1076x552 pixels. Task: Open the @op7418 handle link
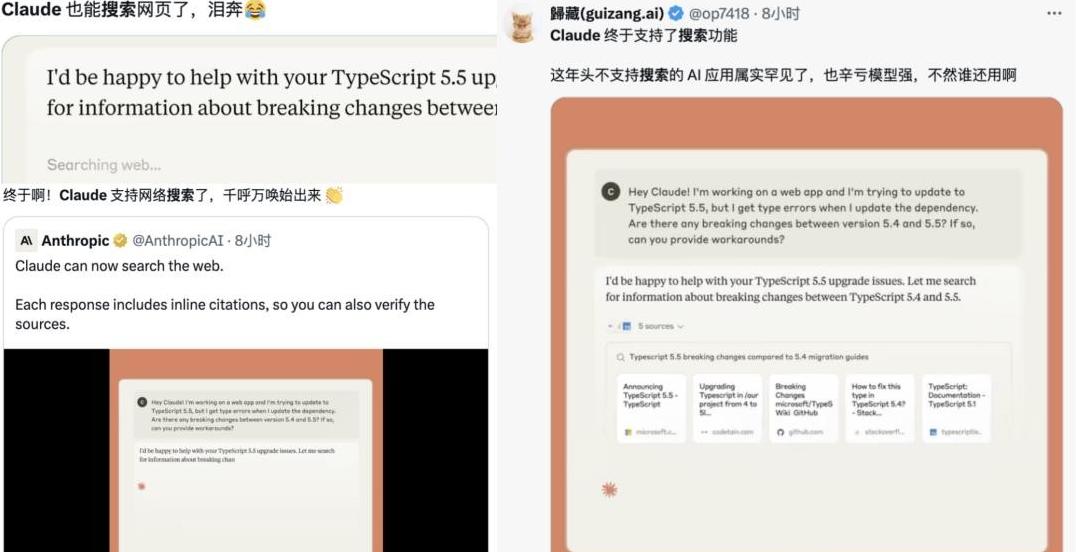718,13
